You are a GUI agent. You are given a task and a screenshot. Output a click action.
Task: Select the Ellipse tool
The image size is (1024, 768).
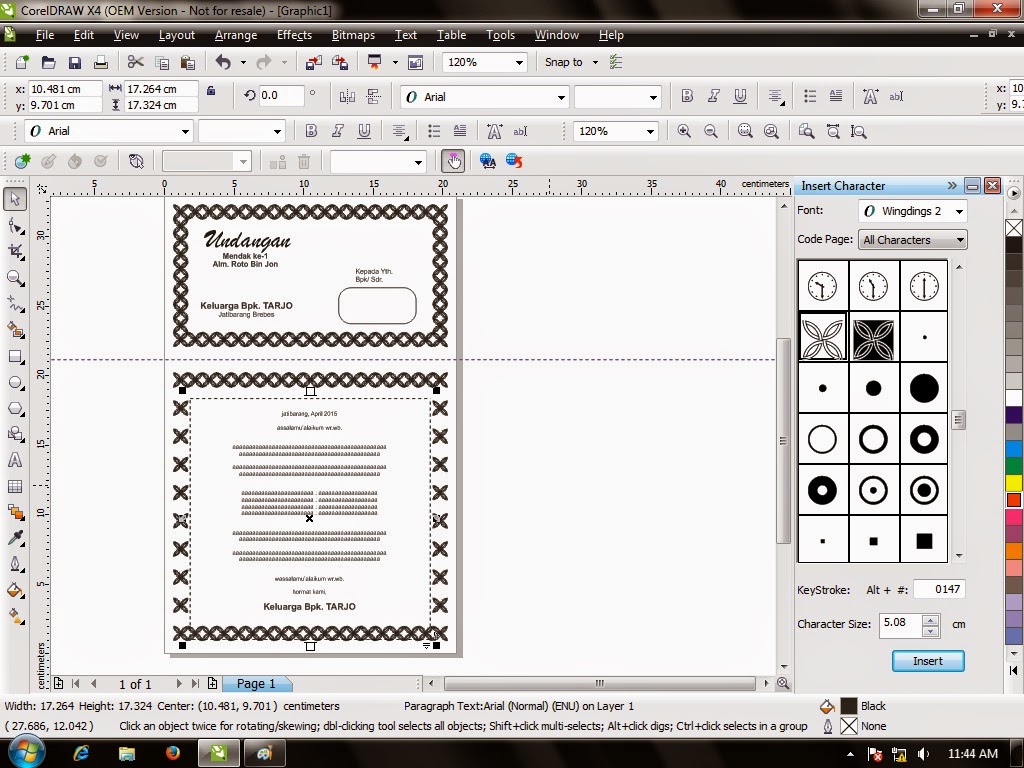pos(15,383)
